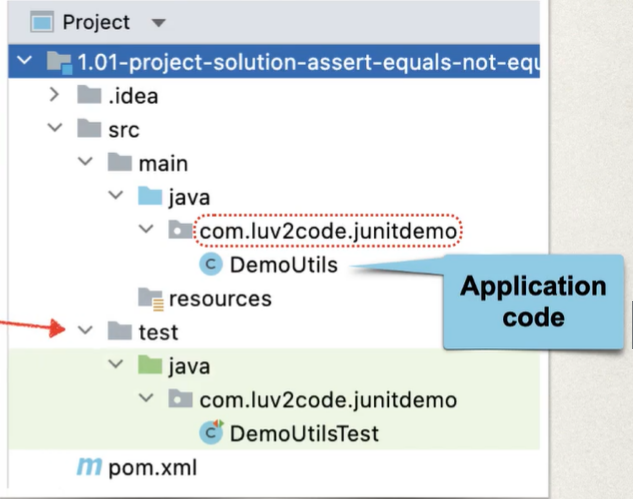Select the DemoUtilsTest file
This screenshot has height=499, width=633.
point(304,433)
